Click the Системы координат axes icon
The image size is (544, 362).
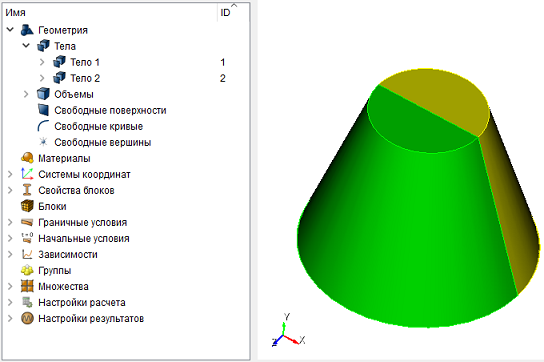click(x=27, y=174)
